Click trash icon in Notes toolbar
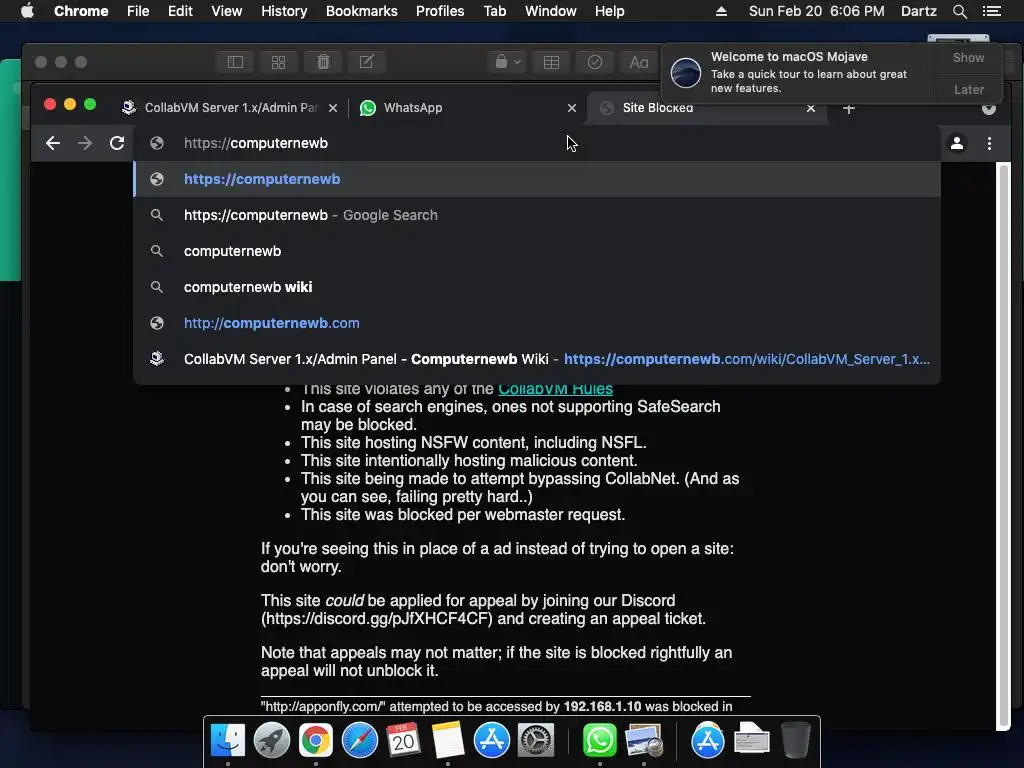 pos(323,62)
